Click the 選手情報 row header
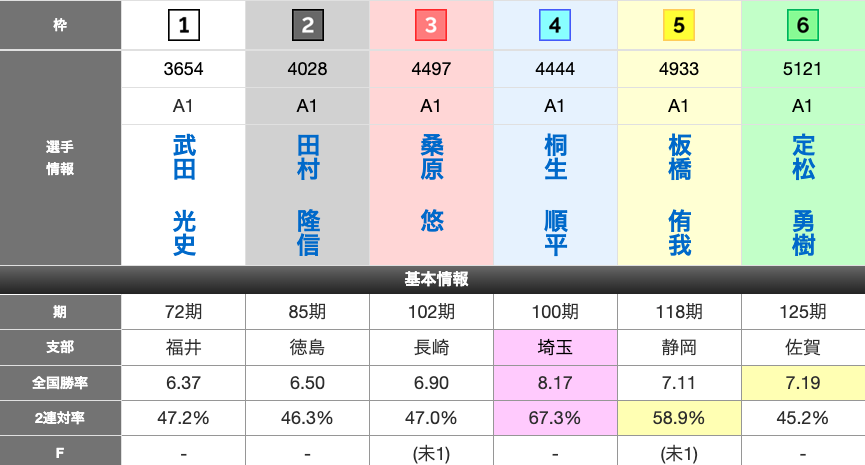This screenshot has width=865, height=465. [x=60, y=158]
